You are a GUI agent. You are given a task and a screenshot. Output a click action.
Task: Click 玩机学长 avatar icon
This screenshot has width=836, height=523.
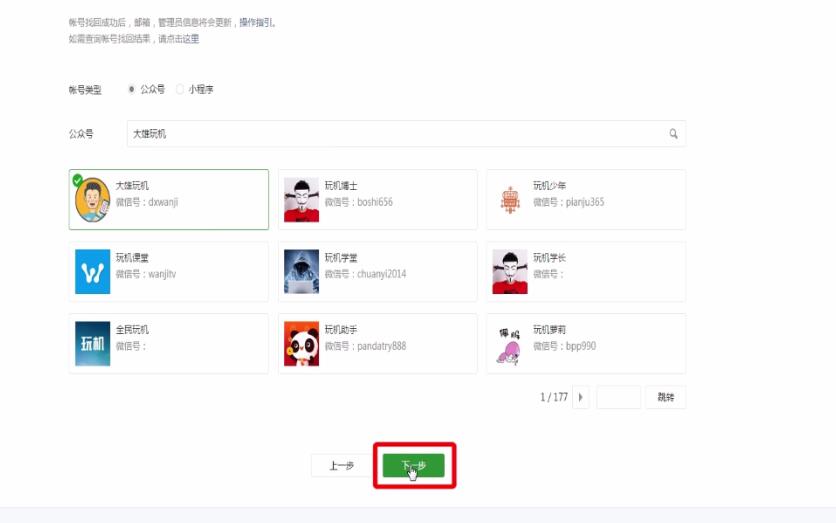point(510,272)
